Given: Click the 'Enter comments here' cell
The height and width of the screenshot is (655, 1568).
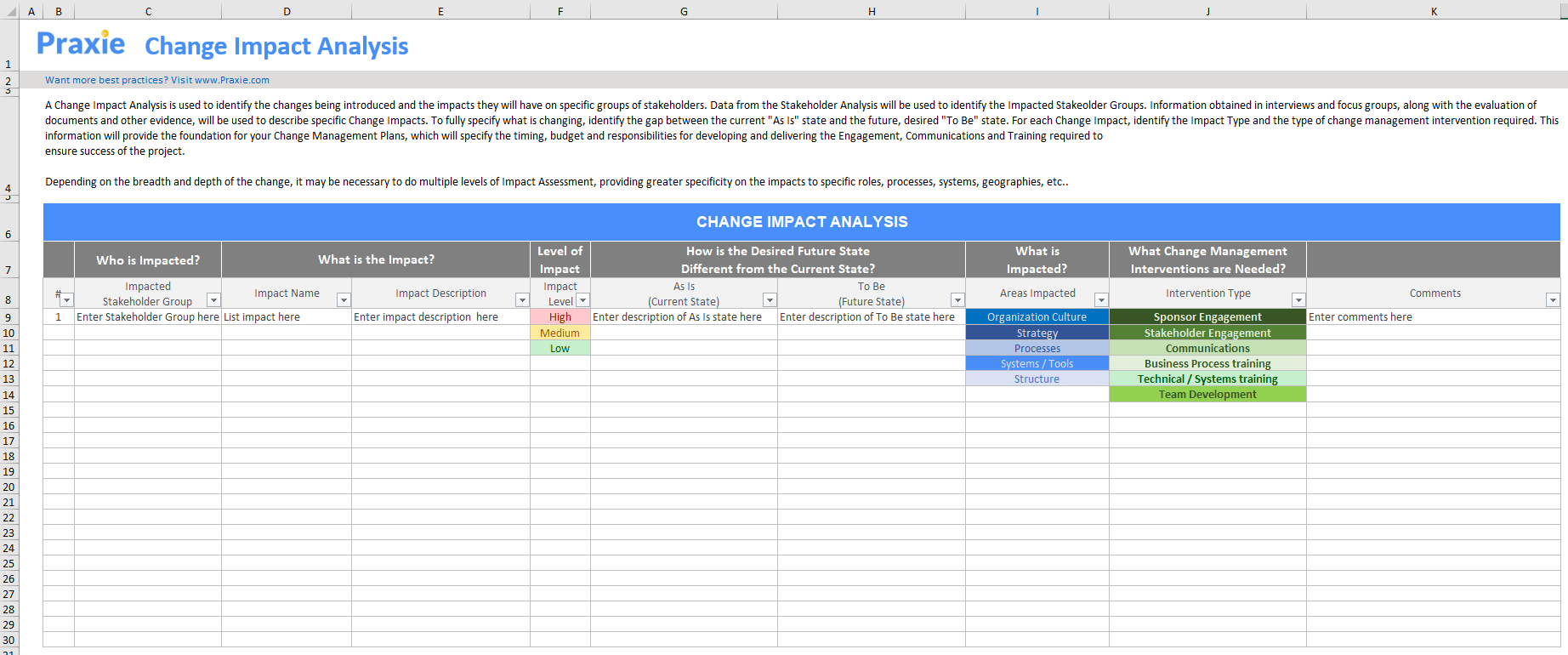Looking at the screenshot, I should (x=1434, y=316).
